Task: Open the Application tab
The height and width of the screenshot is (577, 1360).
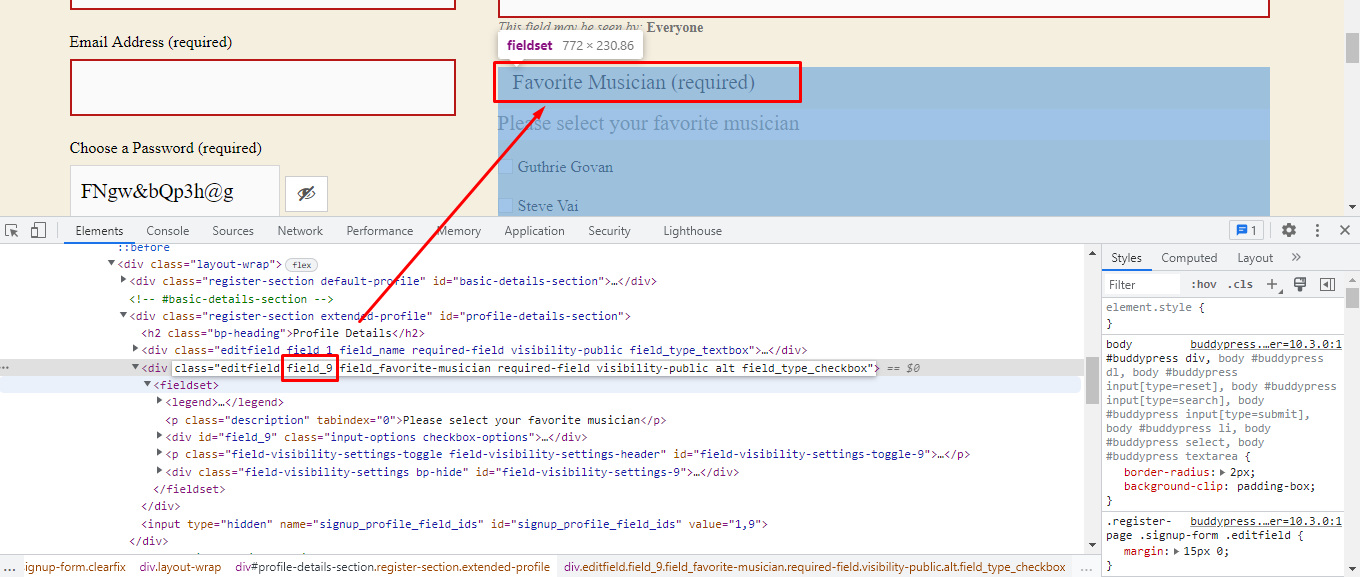Action: point(534,230)
